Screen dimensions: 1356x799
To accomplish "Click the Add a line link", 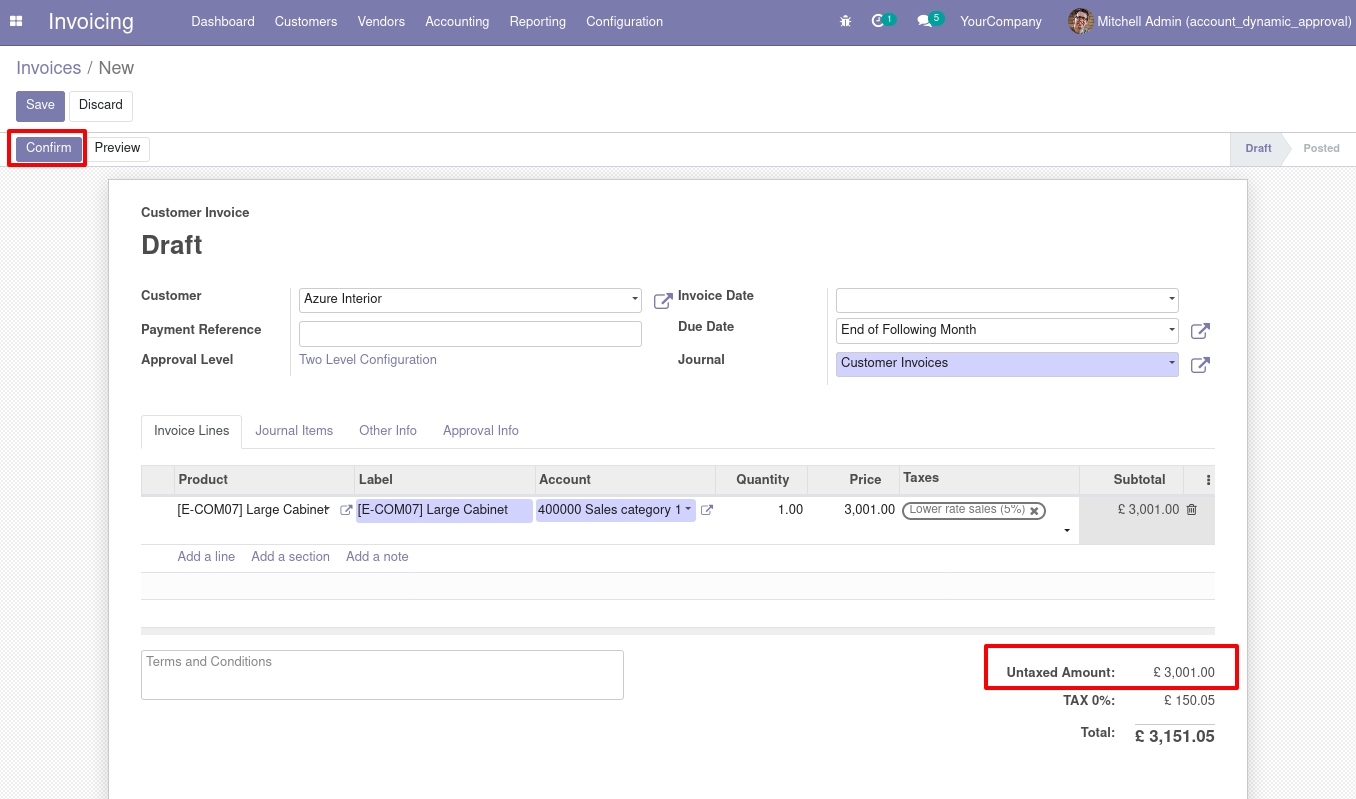I will pyautogui.click(x=206, y=557).
